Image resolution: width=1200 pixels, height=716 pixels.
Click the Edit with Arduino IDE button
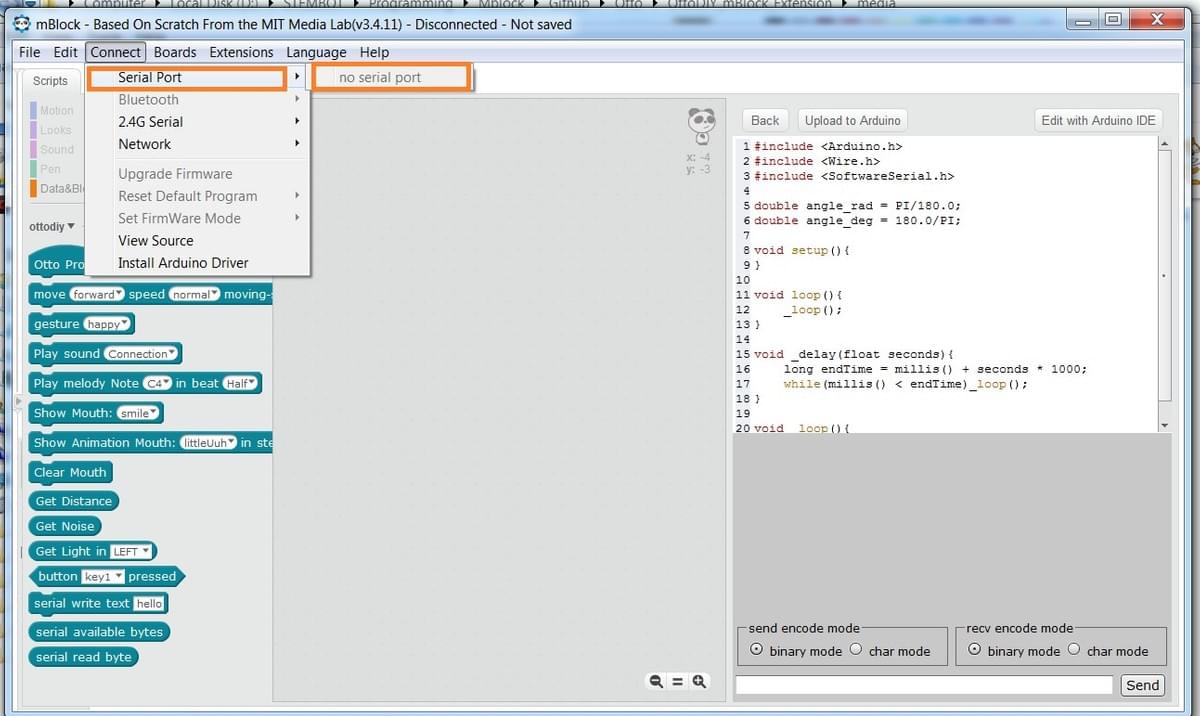pos(1097,119)
